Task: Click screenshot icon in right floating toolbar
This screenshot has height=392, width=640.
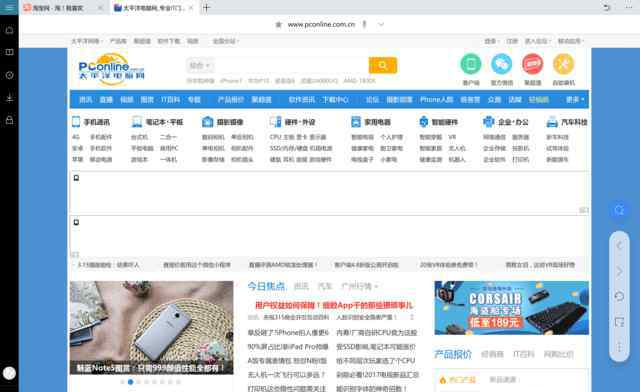Action: (x=619, y=322)
